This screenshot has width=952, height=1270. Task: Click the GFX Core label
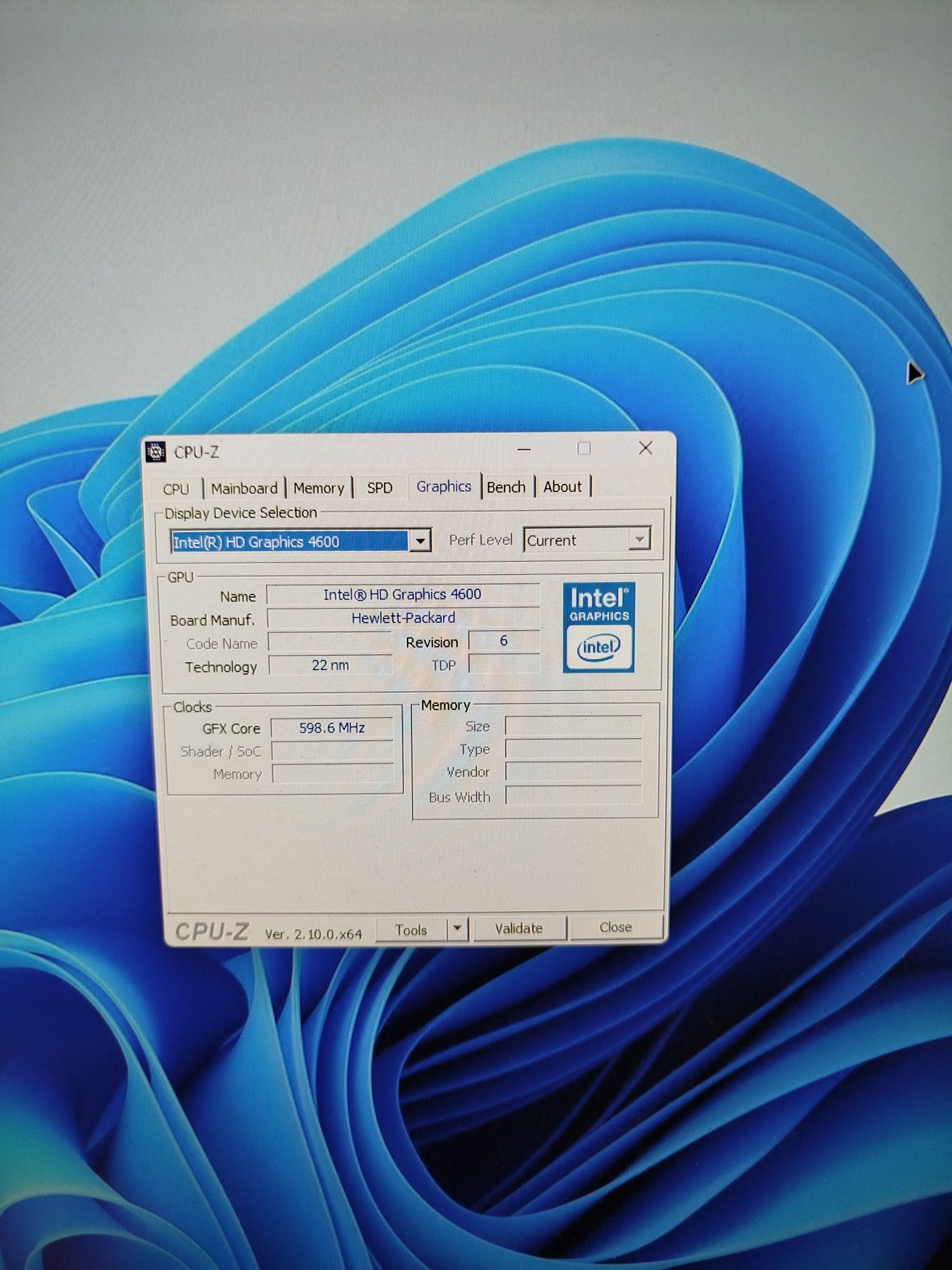pyautogui.click(x=231, y=728)
